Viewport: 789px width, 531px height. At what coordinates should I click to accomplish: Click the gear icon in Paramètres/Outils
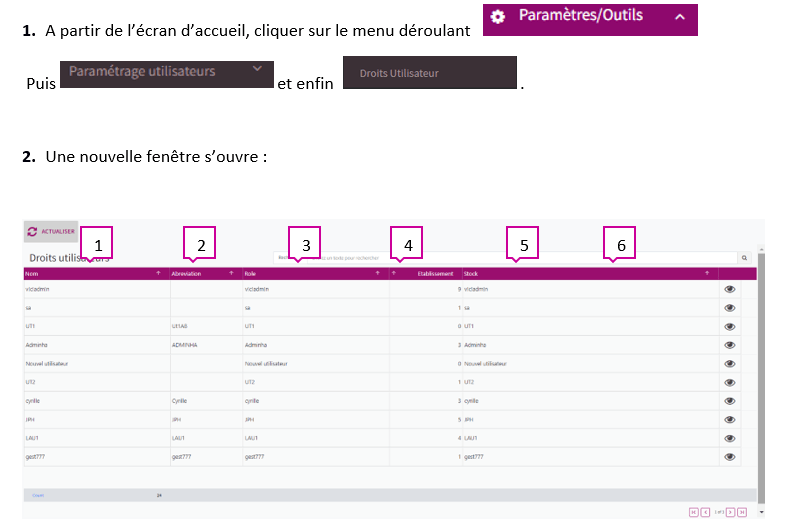(x=498, y=17)
